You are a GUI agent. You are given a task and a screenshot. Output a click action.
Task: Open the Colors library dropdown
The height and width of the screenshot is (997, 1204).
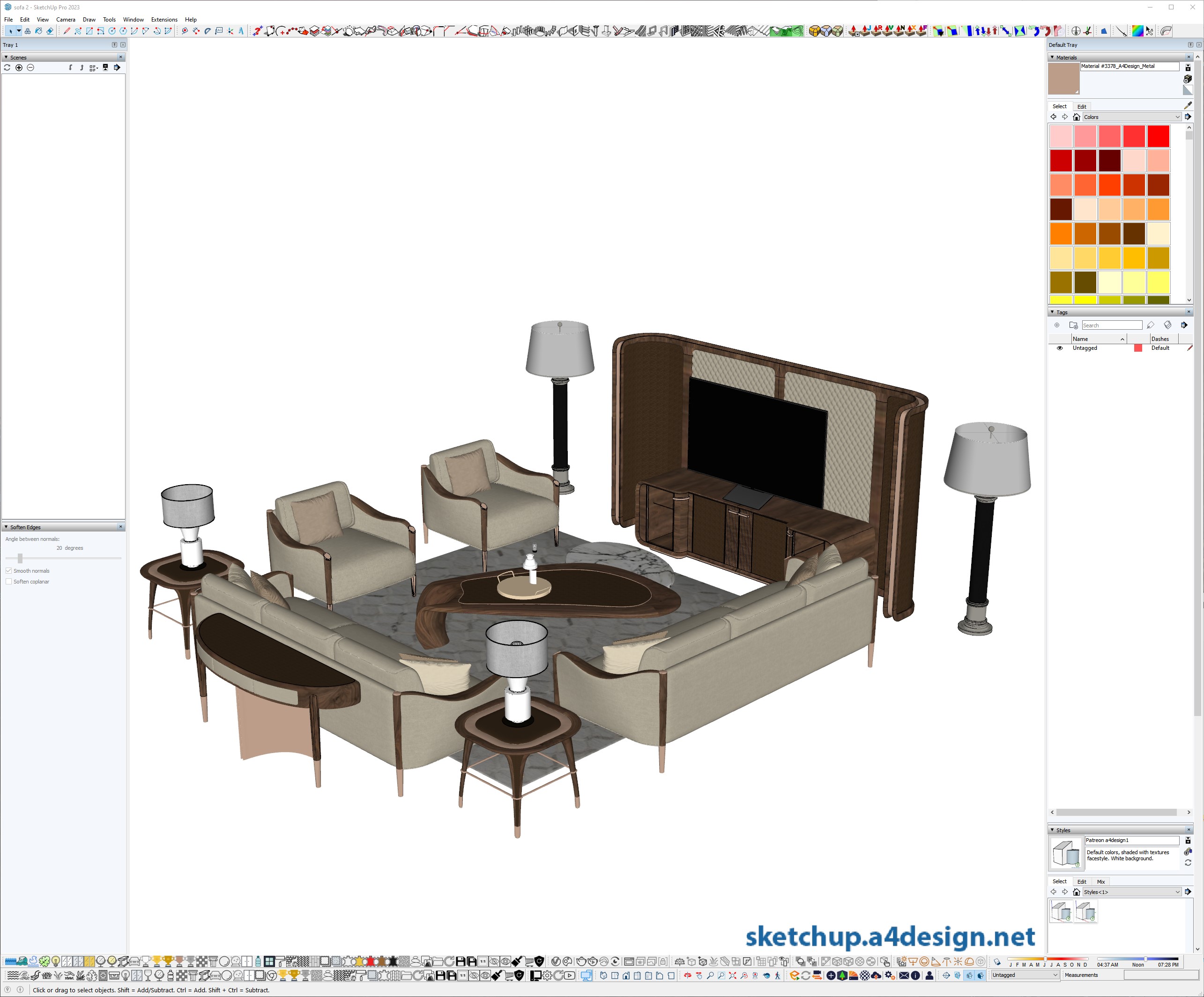point(1177,117)
